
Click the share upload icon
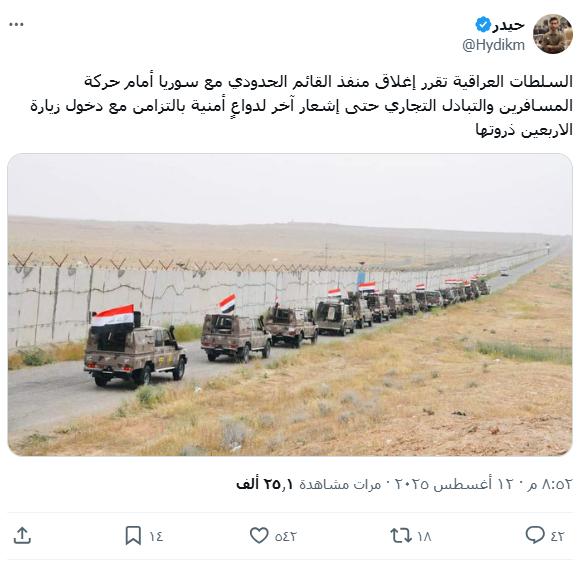22,536
